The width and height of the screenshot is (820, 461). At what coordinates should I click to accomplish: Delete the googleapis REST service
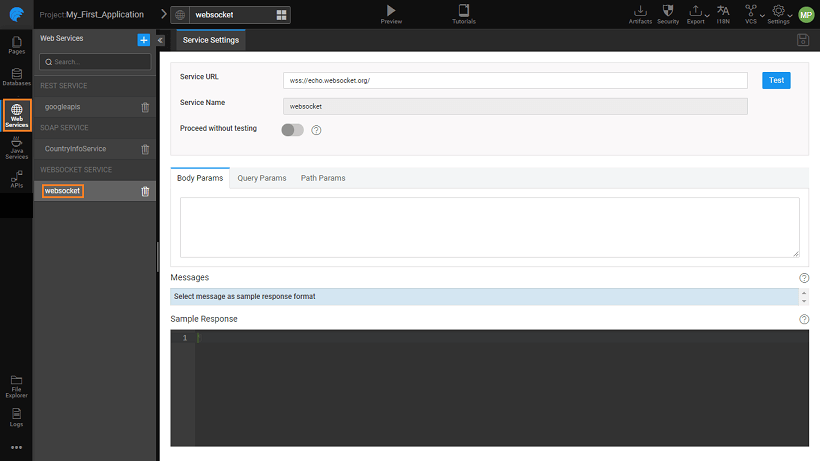point(145,107)
